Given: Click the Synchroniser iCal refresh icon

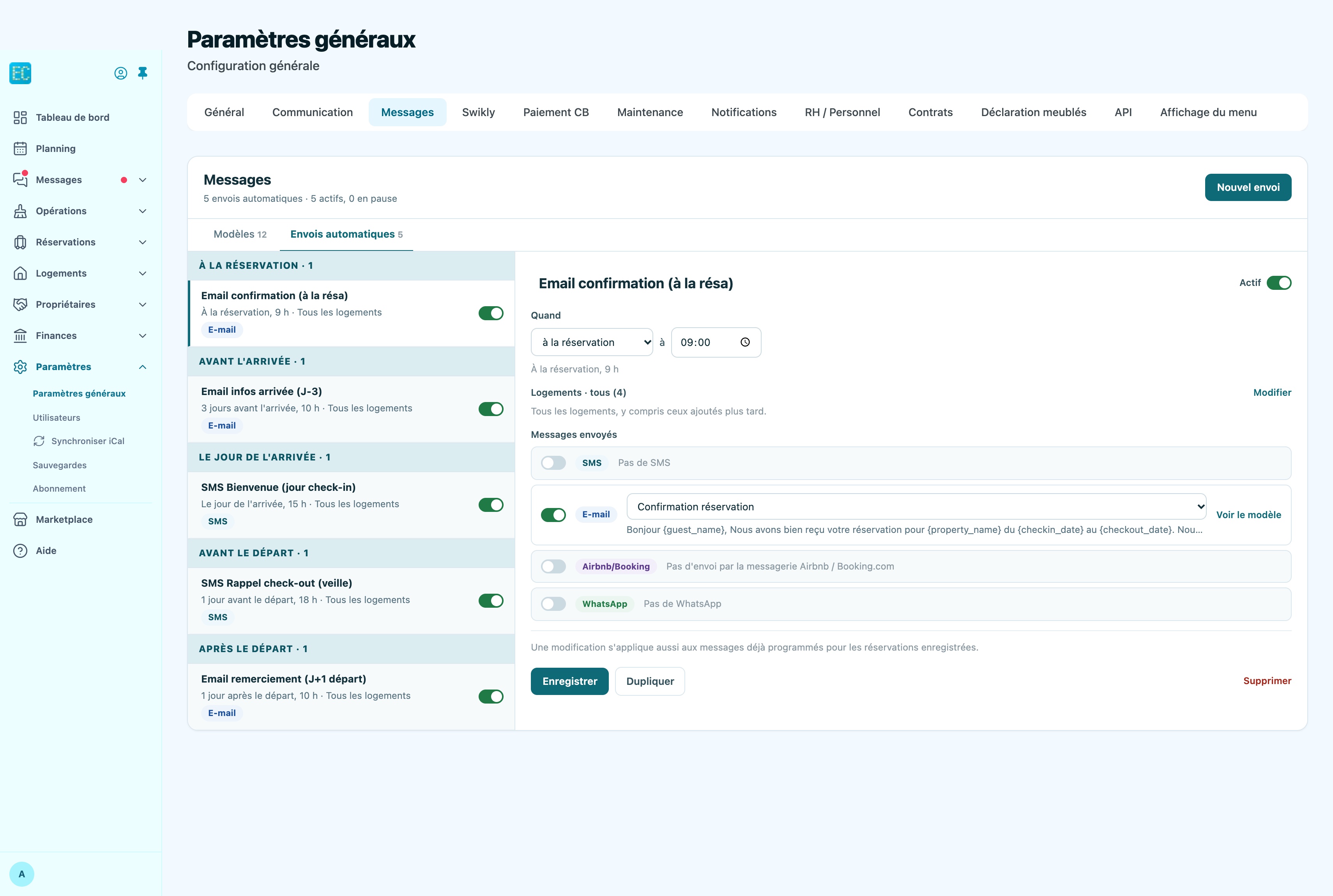Looking at the screenshot, I should 39,441.
